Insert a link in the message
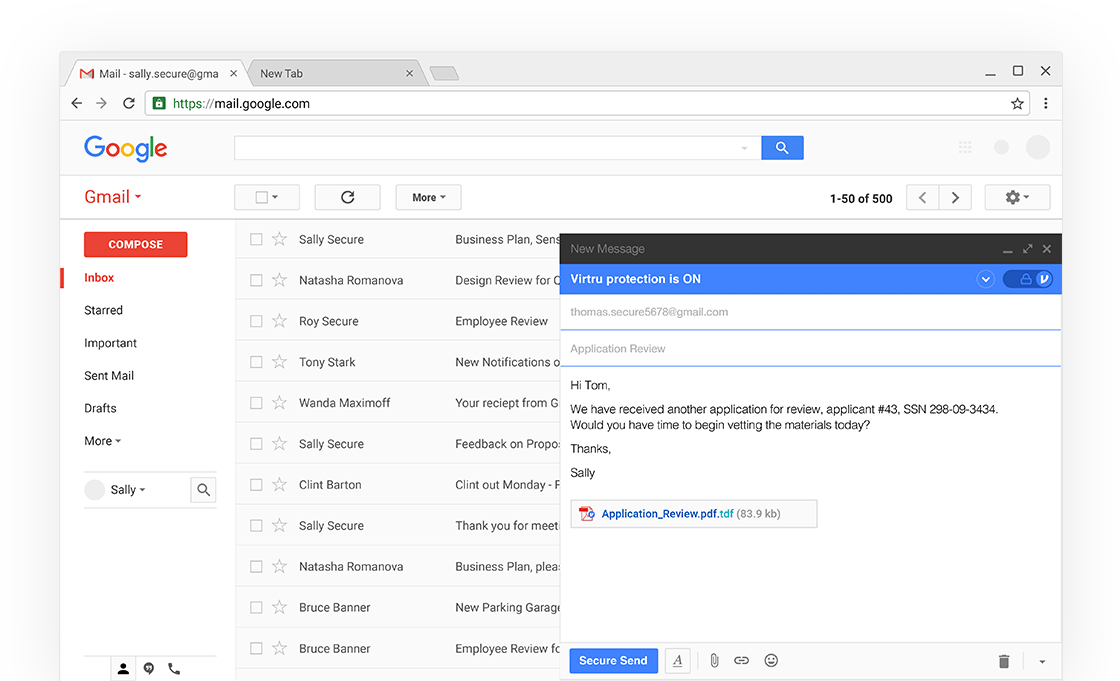 (x=741, y=660)
